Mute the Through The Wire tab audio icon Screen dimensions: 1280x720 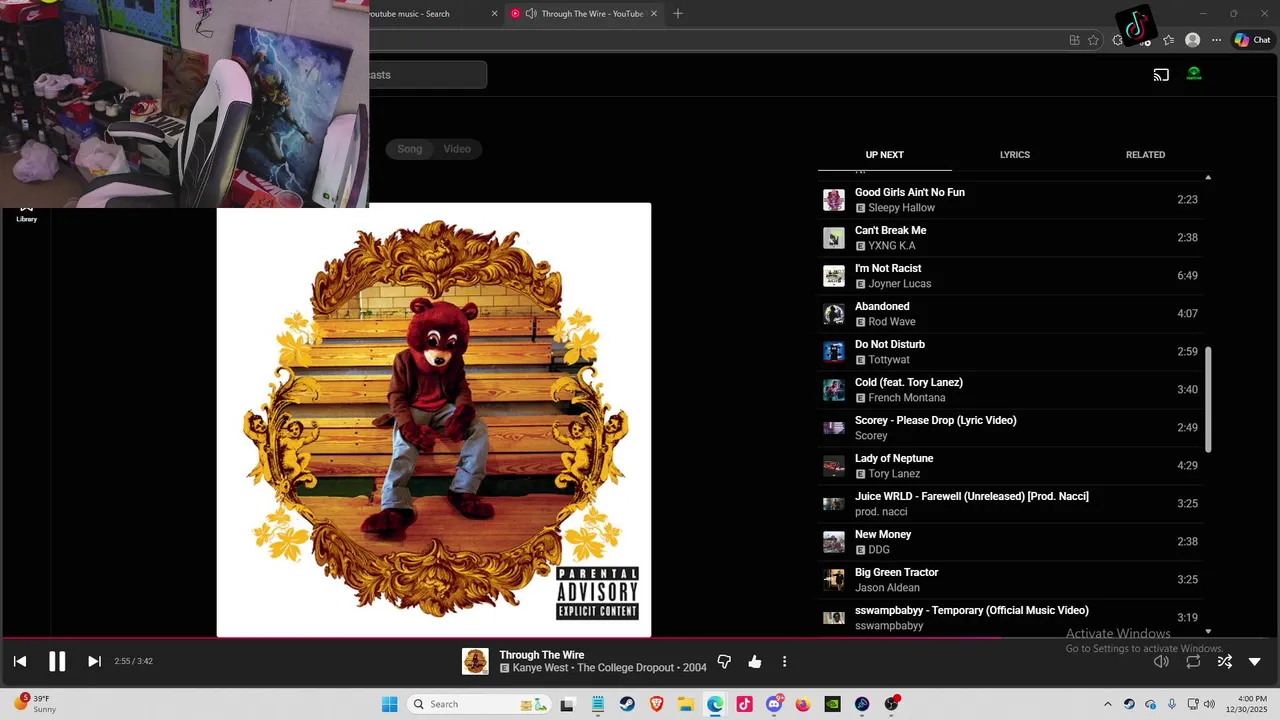pyautogui.click(x=530, y=14)
